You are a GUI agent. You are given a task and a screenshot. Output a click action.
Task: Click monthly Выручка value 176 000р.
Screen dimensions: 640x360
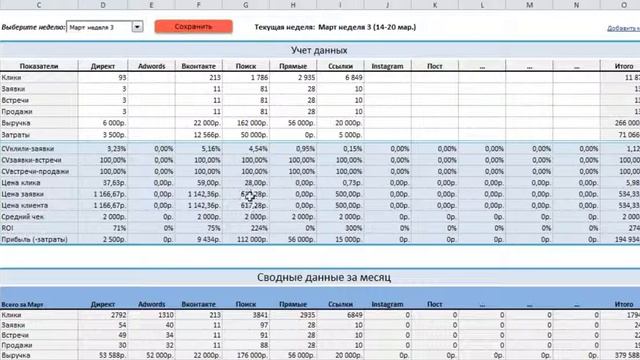[246, 356]
